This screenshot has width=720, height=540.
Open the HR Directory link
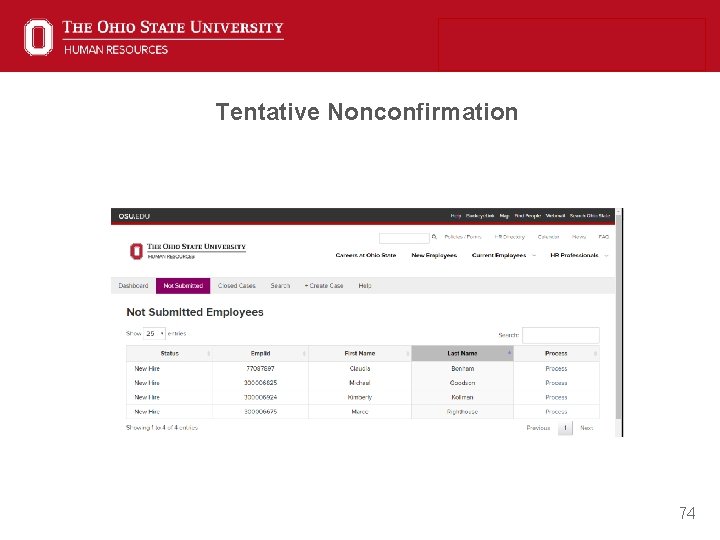tap(509, 237)
